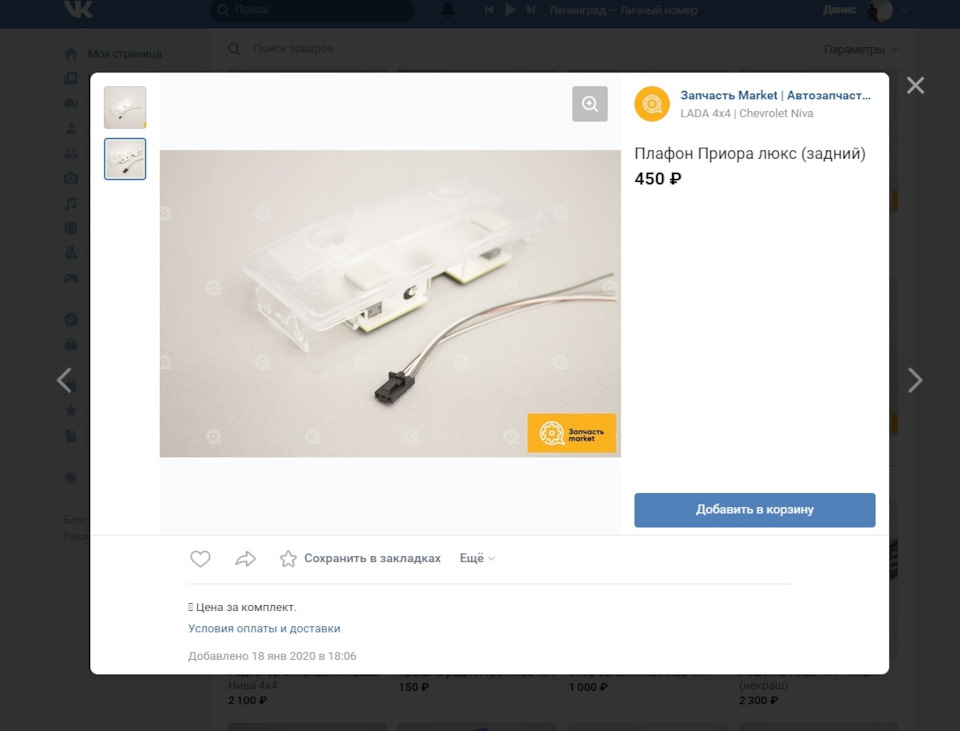Open notifications bell in top bar
The image size is (960, 731).
pos(448,10)
